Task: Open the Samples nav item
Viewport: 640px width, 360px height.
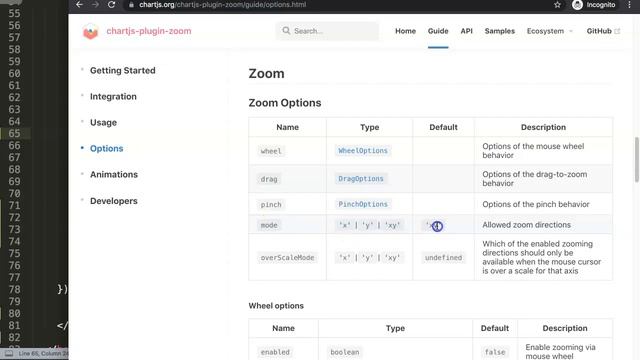Action: coord(500,31)
